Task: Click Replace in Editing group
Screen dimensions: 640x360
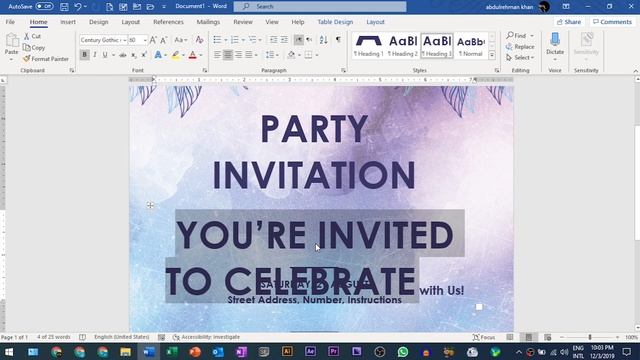Action: (520, 47)
